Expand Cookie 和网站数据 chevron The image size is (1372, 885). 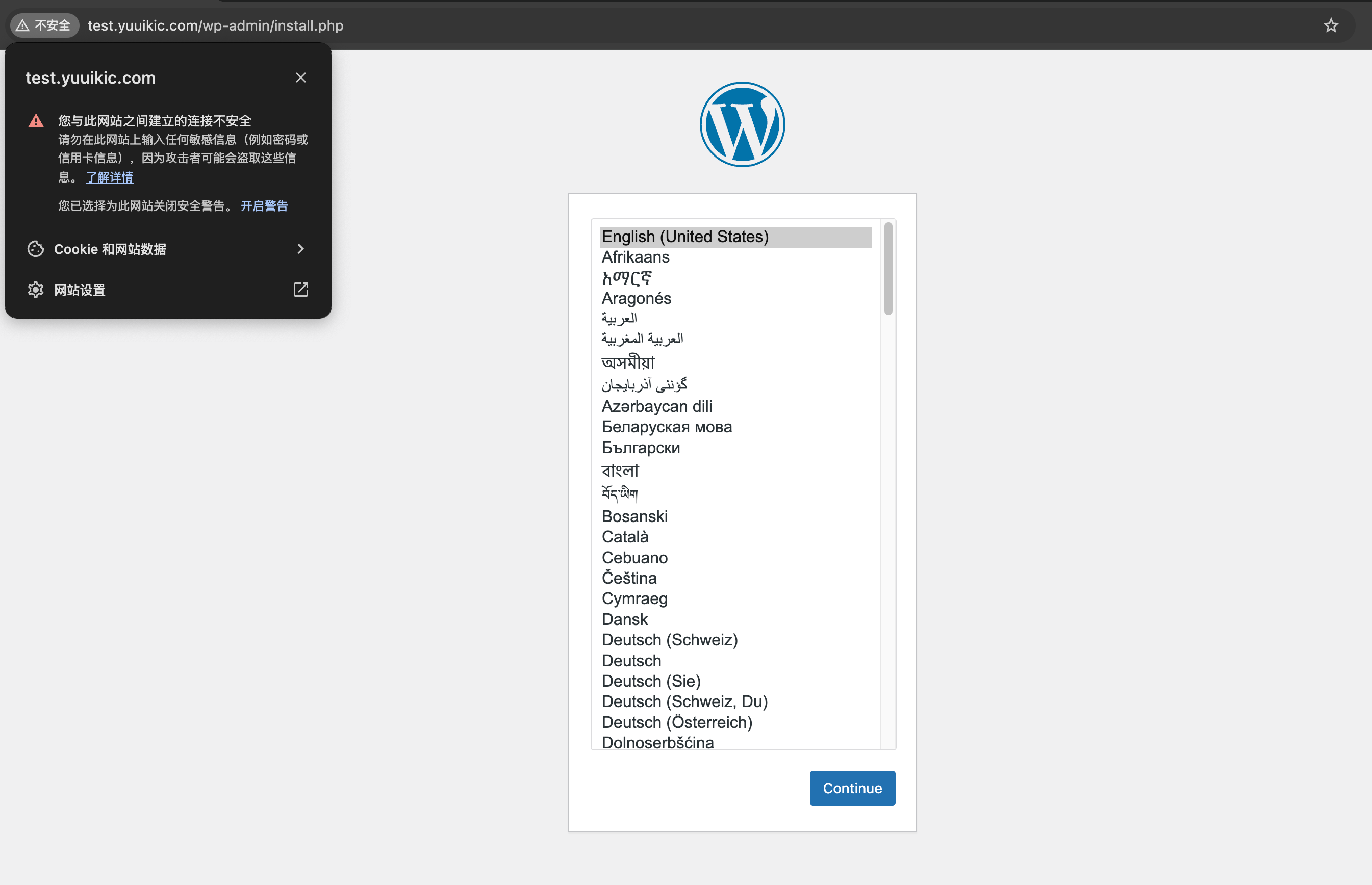(x=300, y=249)
